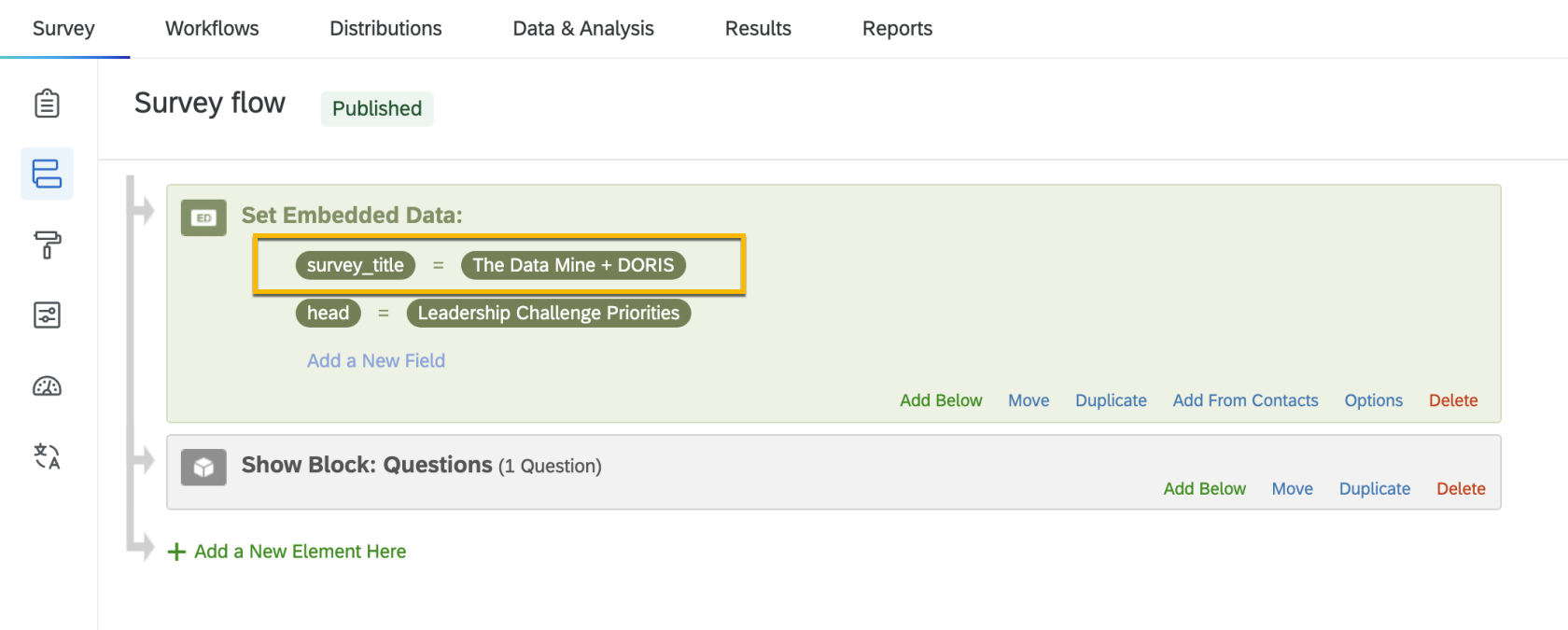Open the Reports tab

[x=897, y=28]
